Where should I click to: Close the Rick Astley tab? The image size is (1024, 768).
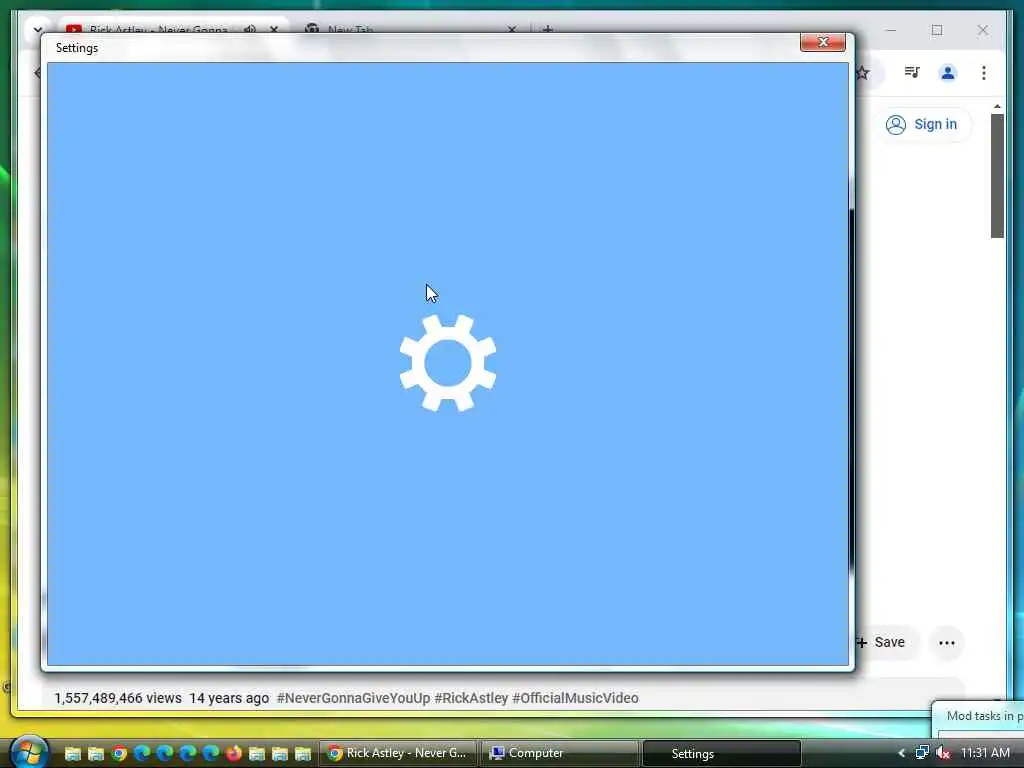pyautogui.click(x=274, y=29)
